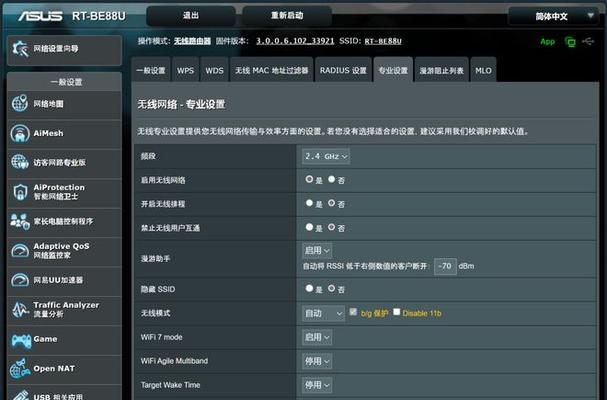Click the 一般设置 sidebar header

coord(65,82)
